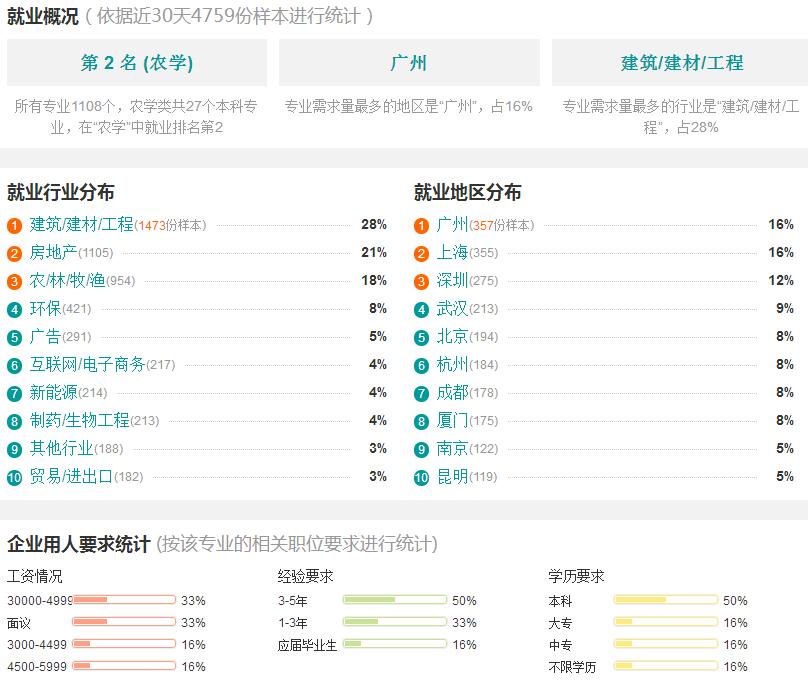
Task: Click rank 8 badge beside 厦门
Action: 422,421
